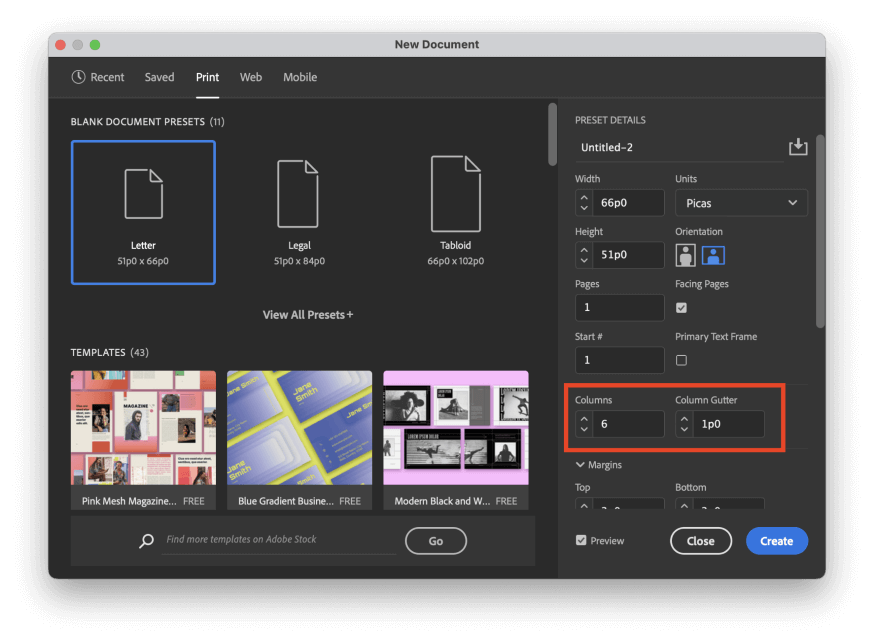This screenshot has height=643, width=874.
Task: Click the Close button
Action: pyautogui.click(x=701, y=540)
